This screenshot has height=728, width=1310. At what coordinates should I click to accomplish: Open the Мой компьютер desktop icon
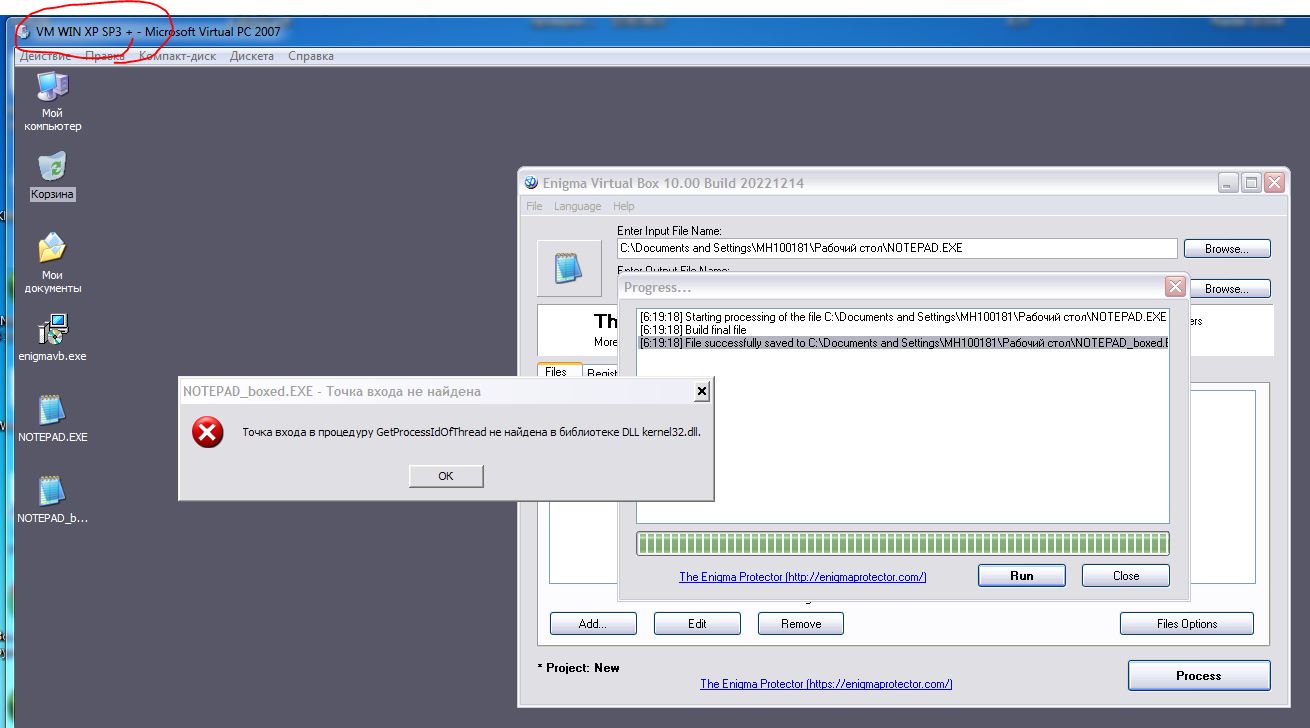(52, 101)
